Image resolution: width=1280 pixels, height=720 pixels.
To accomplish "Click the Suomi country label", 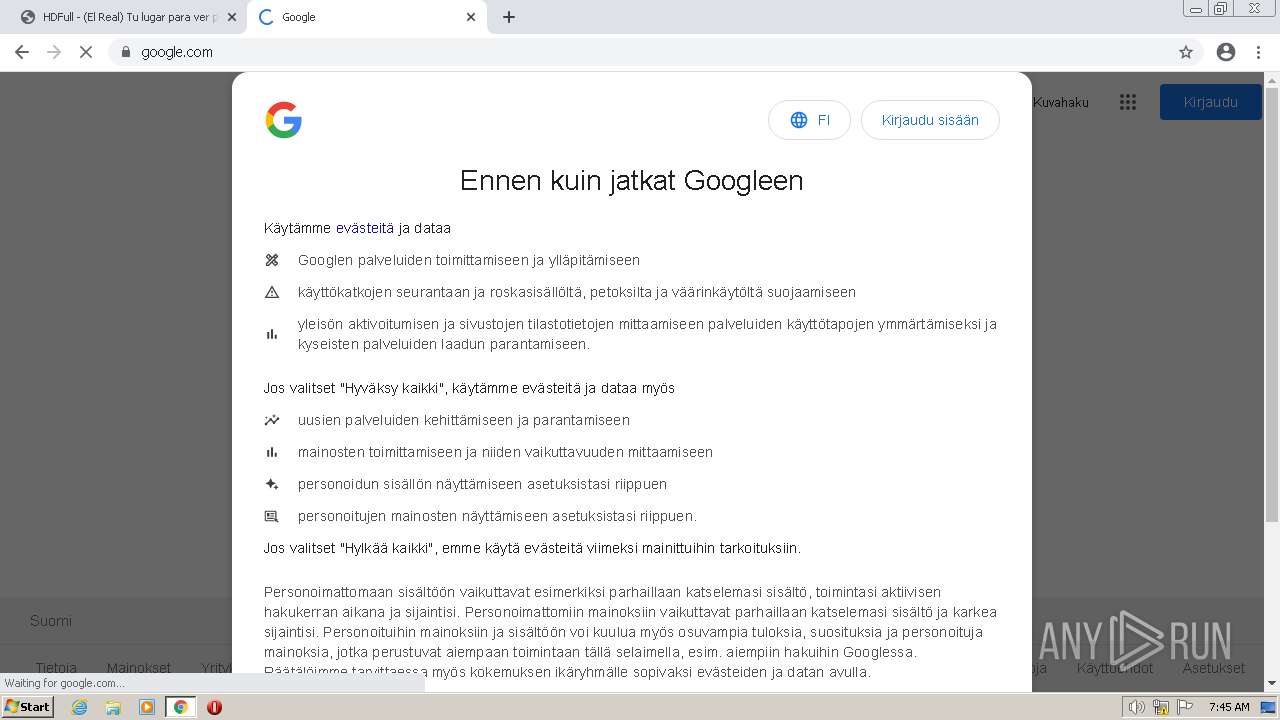I will pyautogui.click(x=51, y=620).
